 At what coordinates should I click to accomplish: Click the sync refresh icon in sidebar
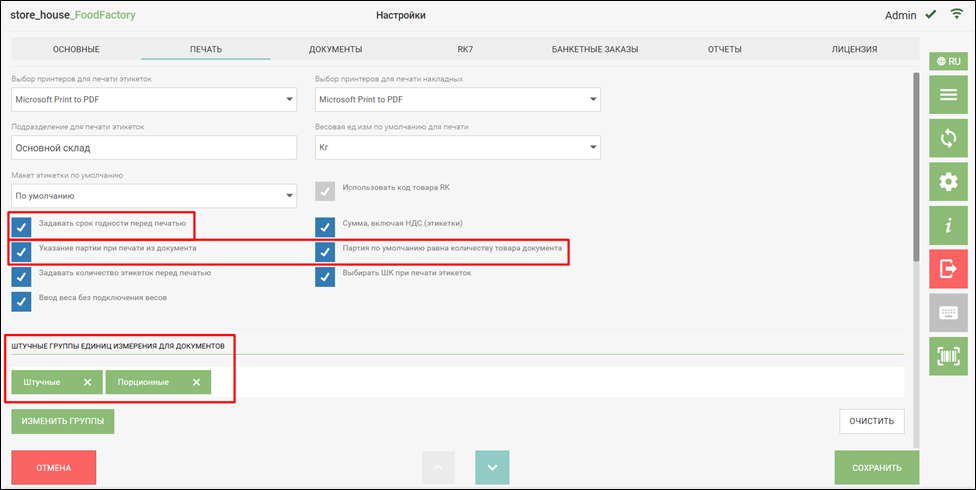pyautogui.click(x=947, y=137)
